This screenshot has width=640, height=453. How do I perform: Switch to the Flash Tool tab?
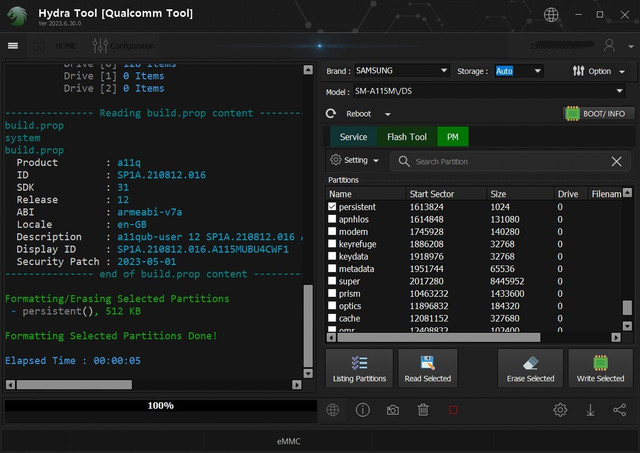click(x=407, y=137)
